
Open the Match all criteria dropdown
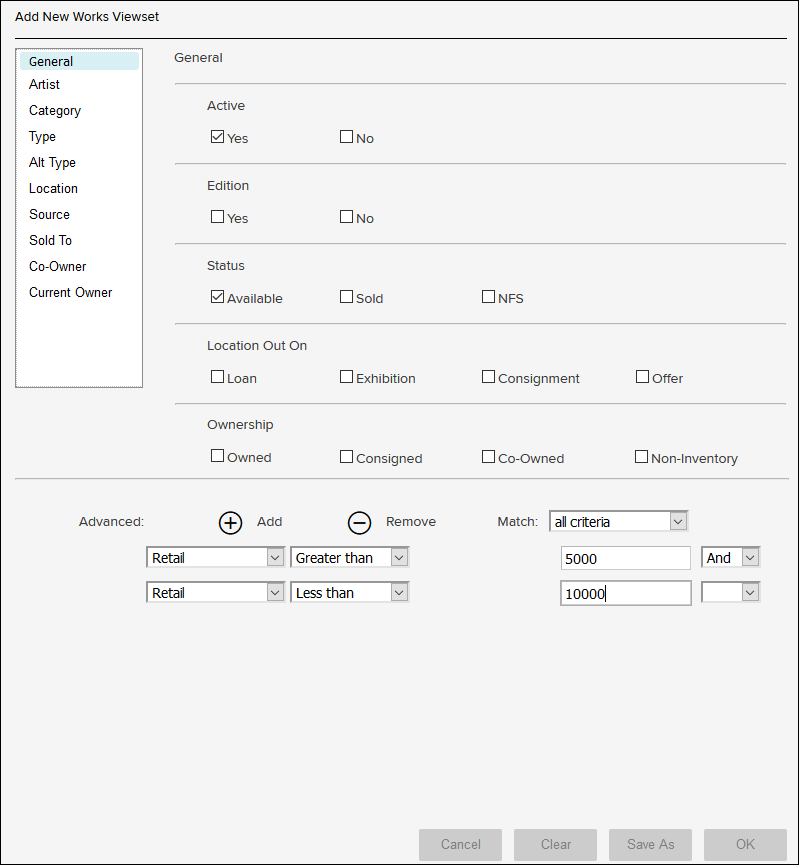pos(618,521)
